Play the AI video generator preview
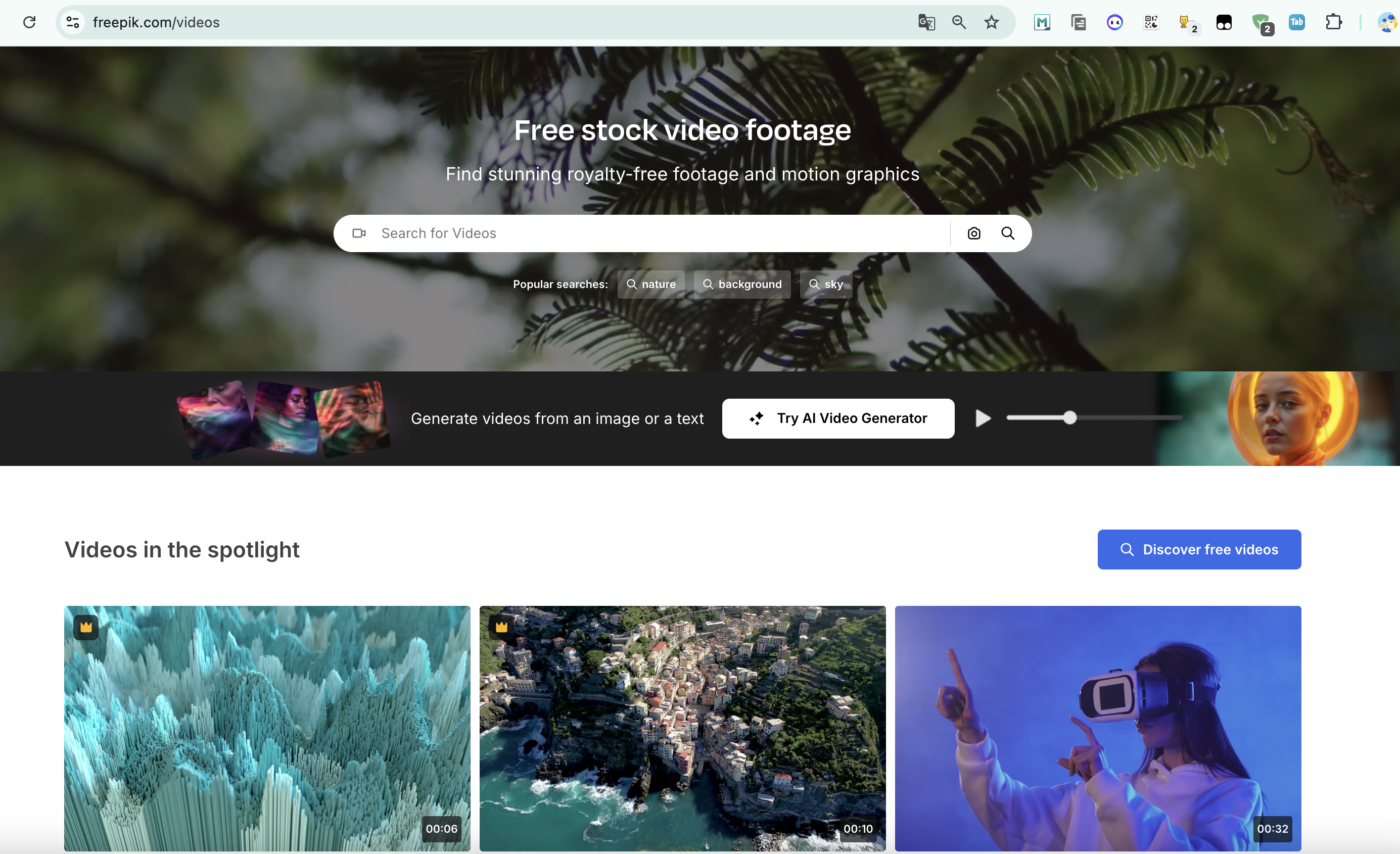The height and width of the screenshot is (854, 1400). click(983, 418)
